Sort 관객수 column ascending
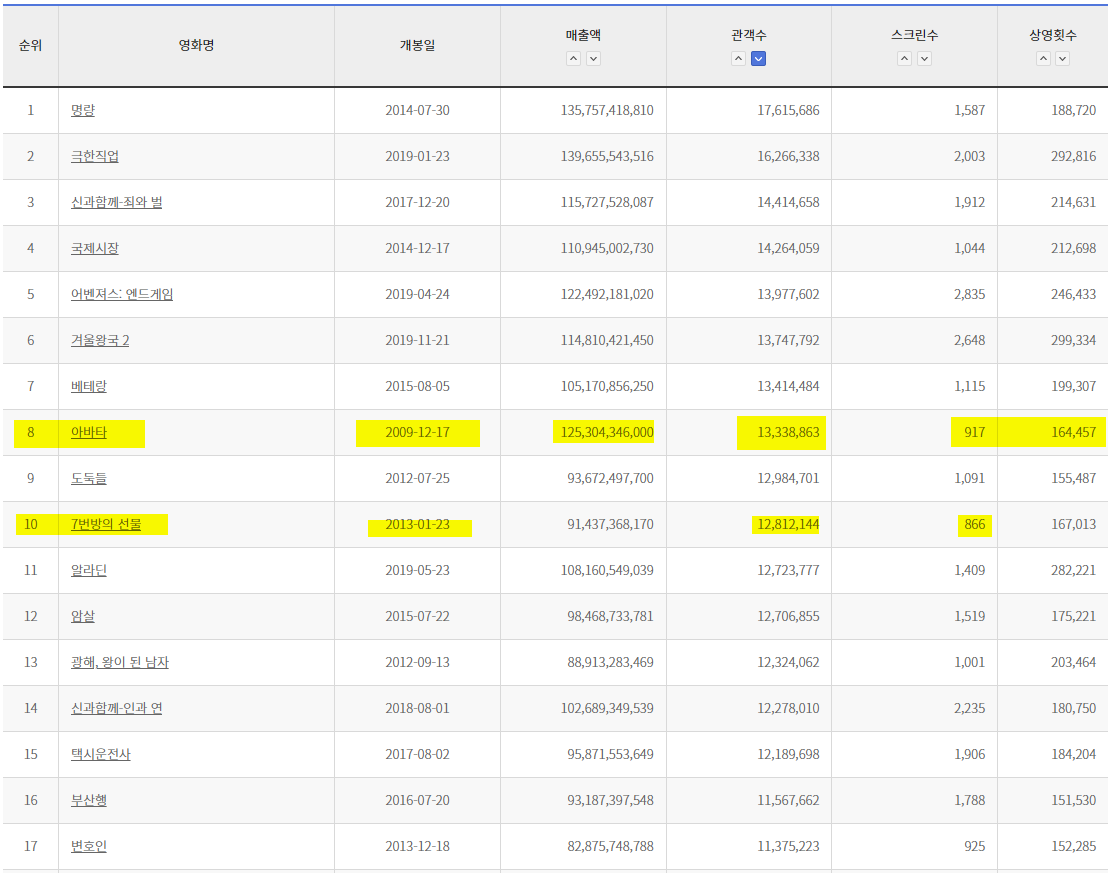1111x873 pixels. point(738,59)
